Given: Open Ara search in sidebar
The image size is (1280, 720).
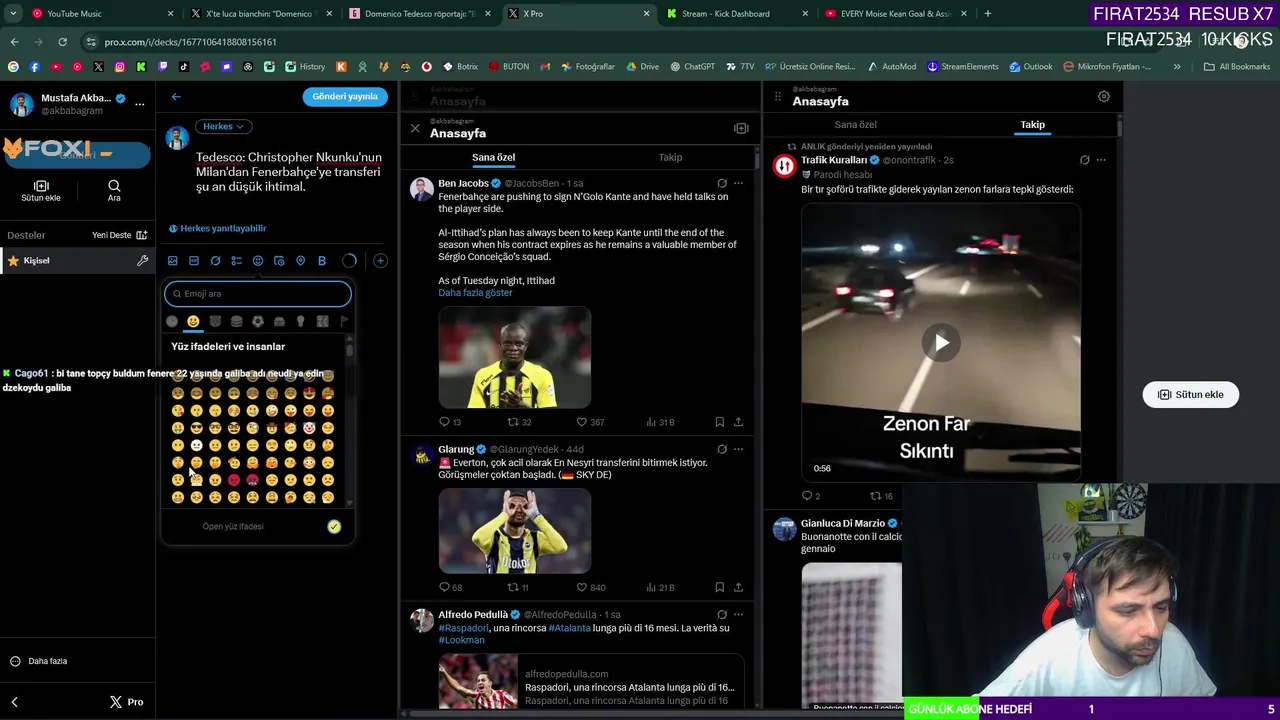Looking at the screenshot, I should point(114,191).
